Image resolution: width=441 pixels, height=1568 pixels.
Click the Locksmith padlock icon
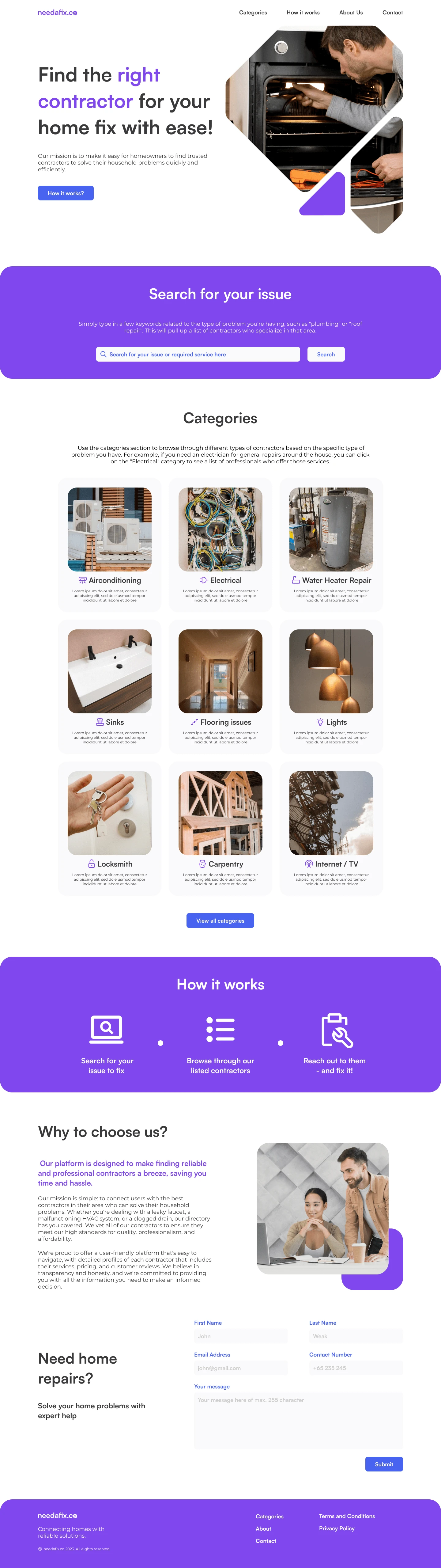coord(91,864)
